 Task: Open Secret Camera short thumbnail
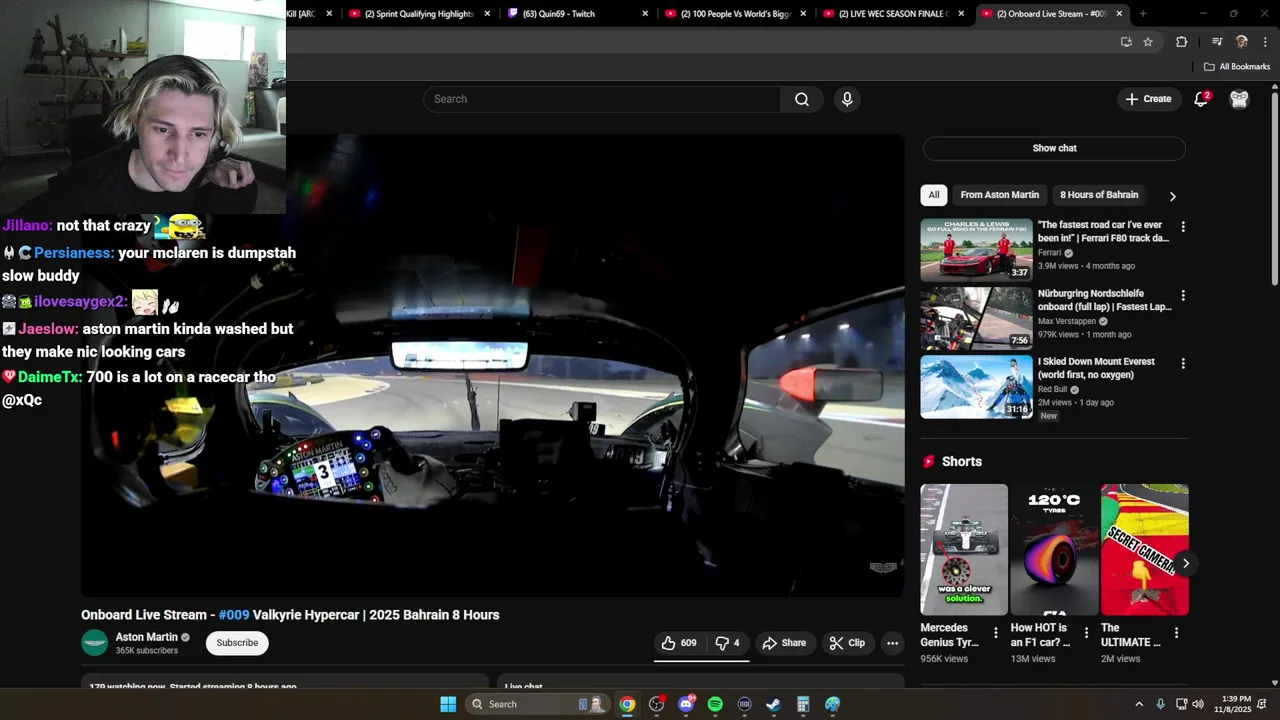point(1145,550)
